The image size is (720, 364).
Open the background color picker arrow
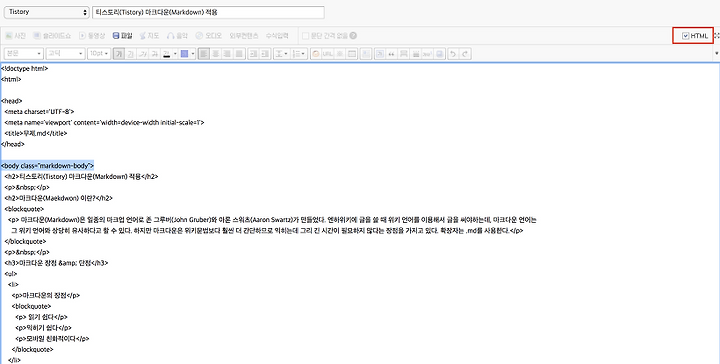pyautogui.click(x=193, y=54)
